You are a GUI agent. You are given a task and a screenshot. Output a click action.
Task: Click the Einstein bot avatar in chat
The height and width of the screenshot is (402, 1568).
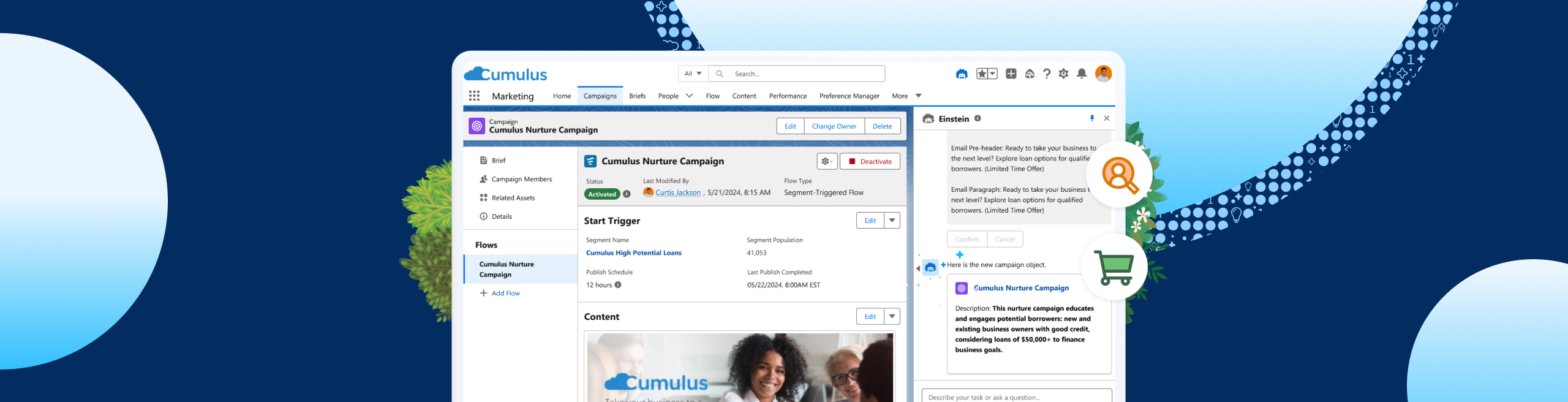point(930,267)
